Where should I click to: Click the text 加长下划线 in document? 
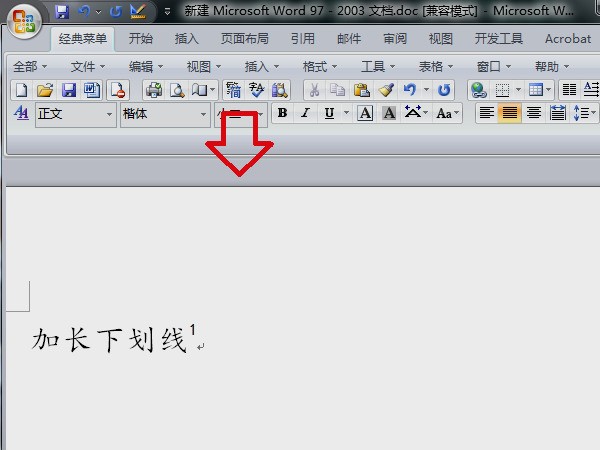point(109,340)
